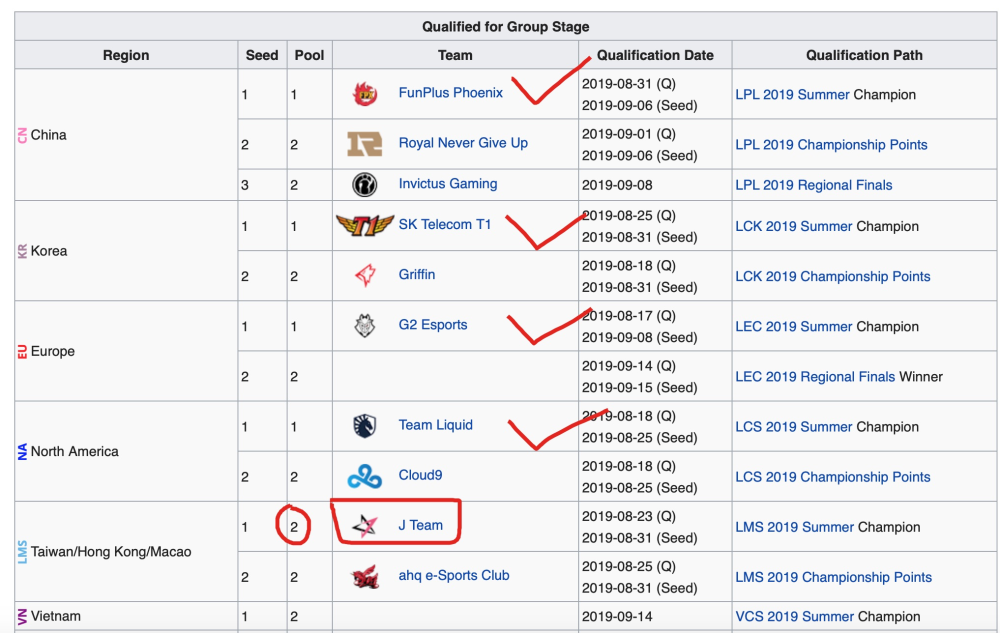Image resolution: width=1000 pixels, height=633 pixels.
Task: Click the ahq e-Sports Club logo
Action: coord(365,577)
